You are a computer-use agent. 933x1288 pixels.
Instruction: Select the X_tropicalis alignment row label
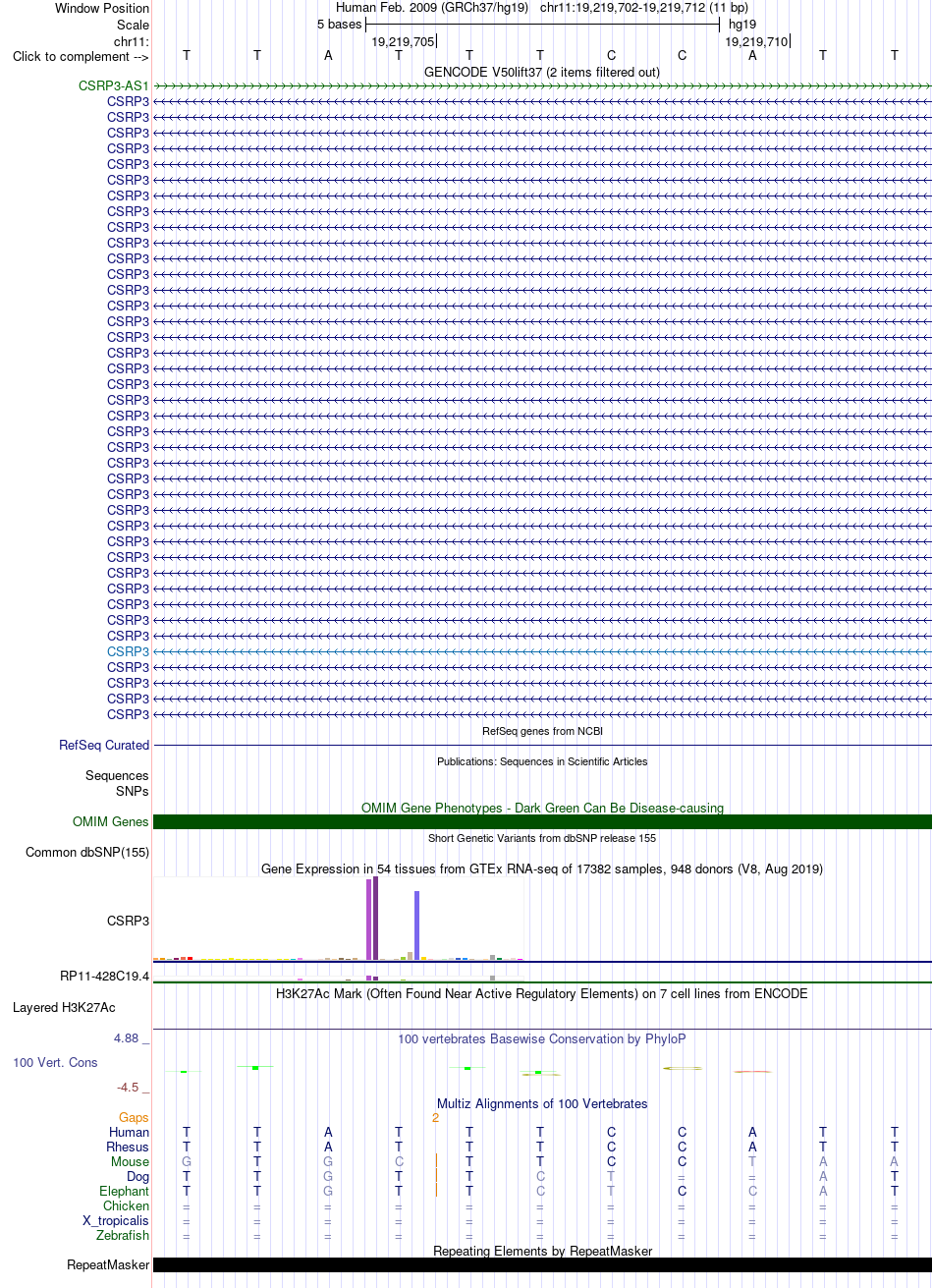[116, 1220]
